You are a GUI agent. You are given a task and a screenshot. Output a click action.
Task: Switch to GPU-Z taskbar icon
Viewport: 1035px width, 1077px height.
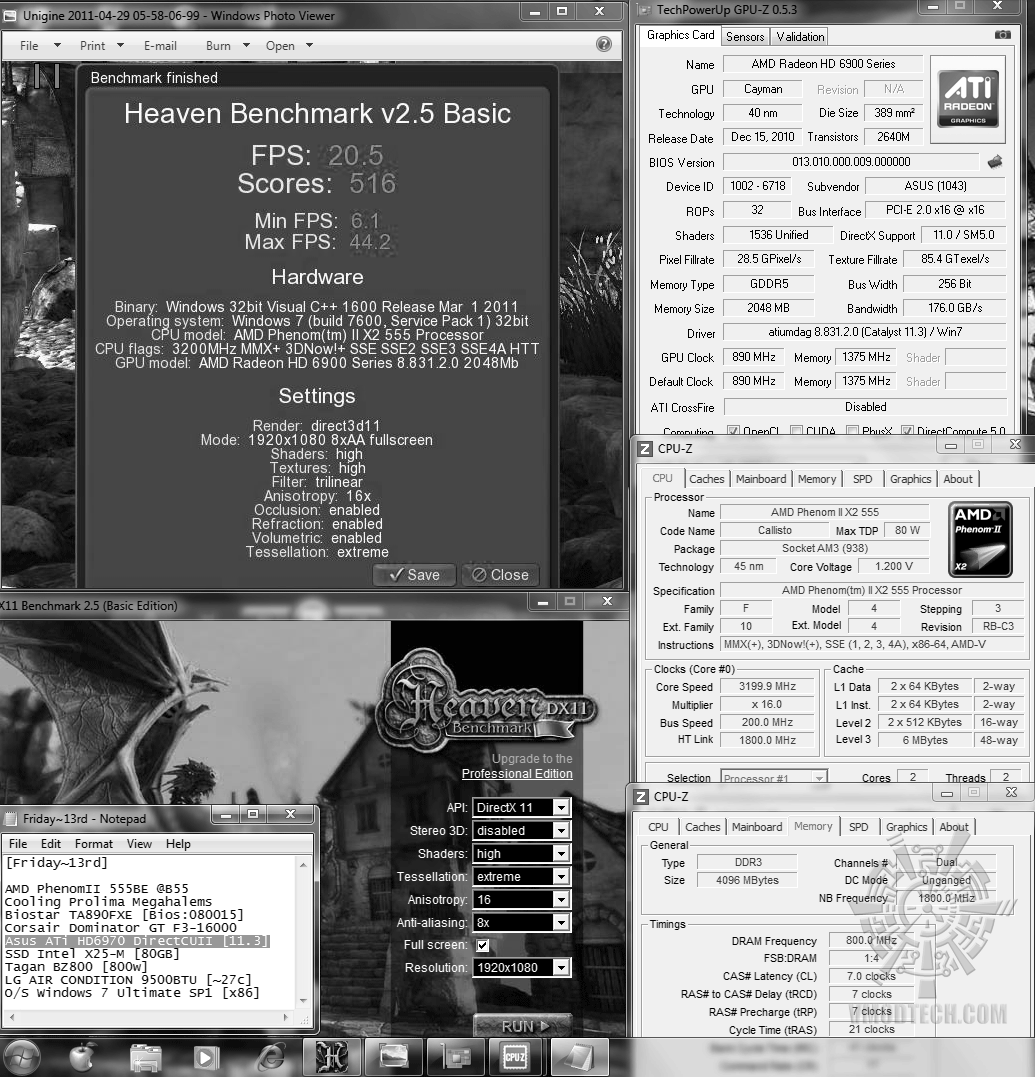tap(455, 1058)
